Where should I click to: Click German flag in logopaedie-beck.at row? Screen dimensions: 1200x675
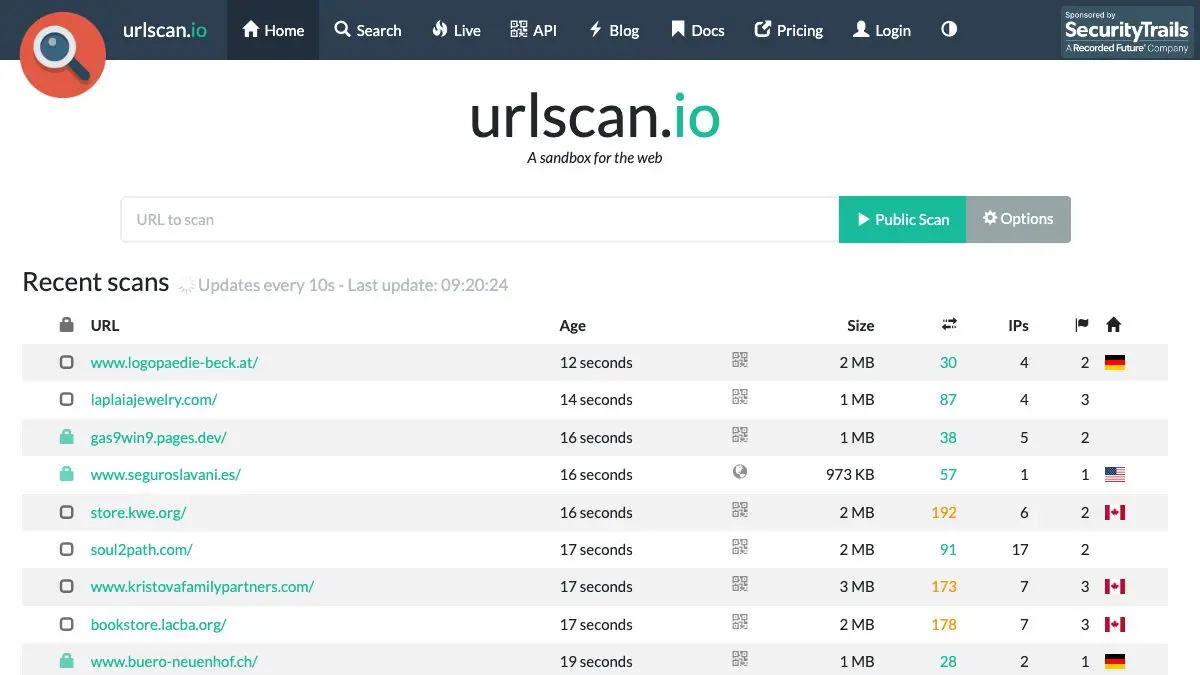1114,362
